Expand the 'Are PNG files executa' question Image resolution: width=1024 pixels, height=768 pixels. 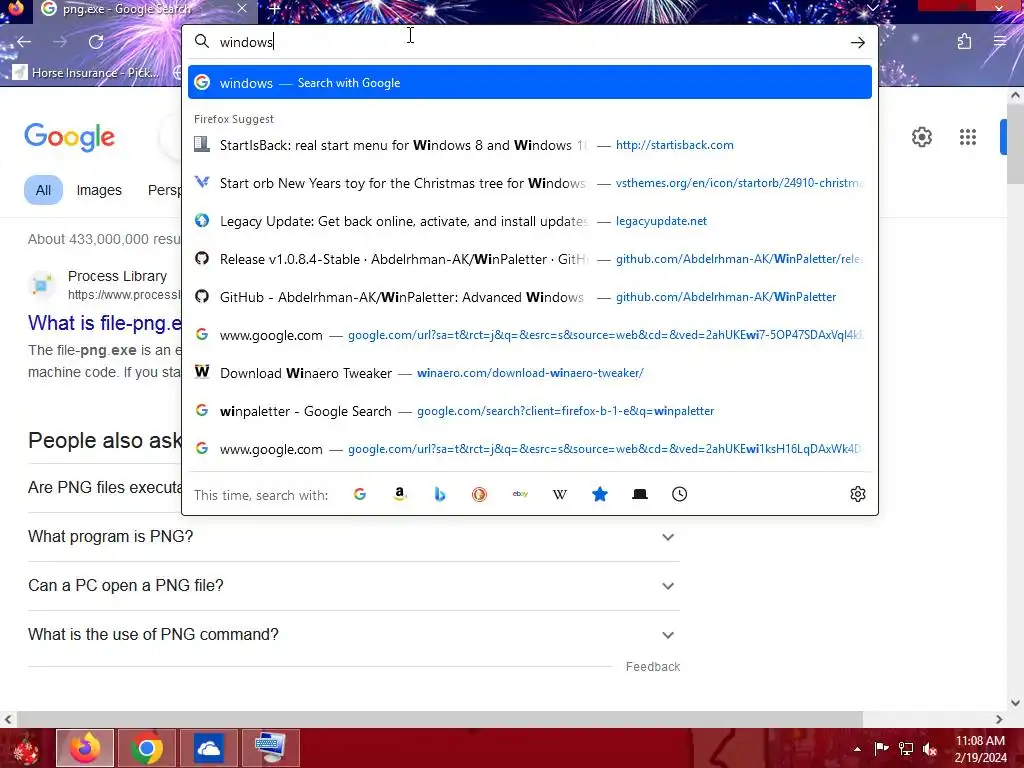[x=104, y=488]
